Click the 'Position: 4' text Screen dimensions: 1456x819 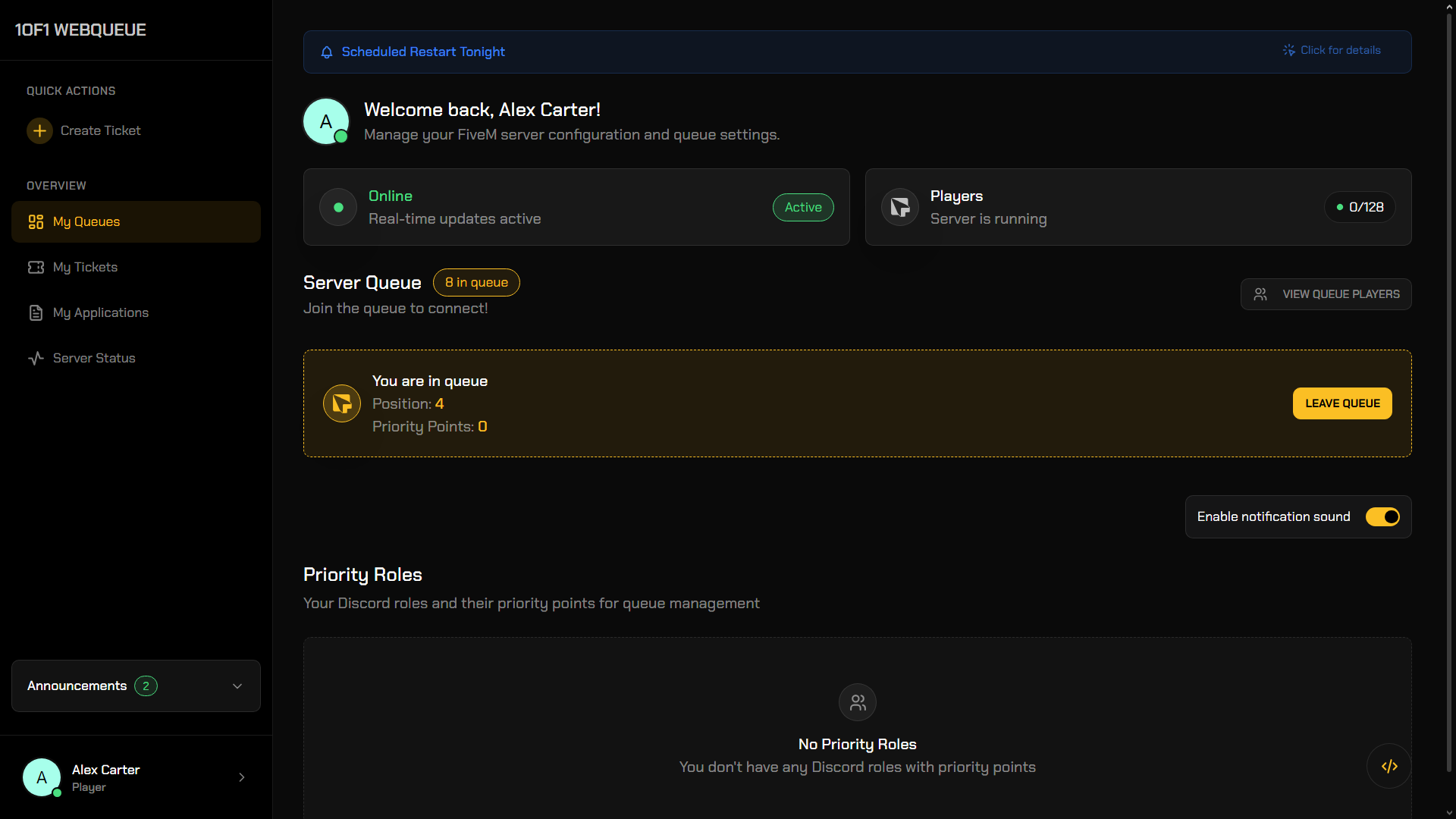(x=408, y=403)
